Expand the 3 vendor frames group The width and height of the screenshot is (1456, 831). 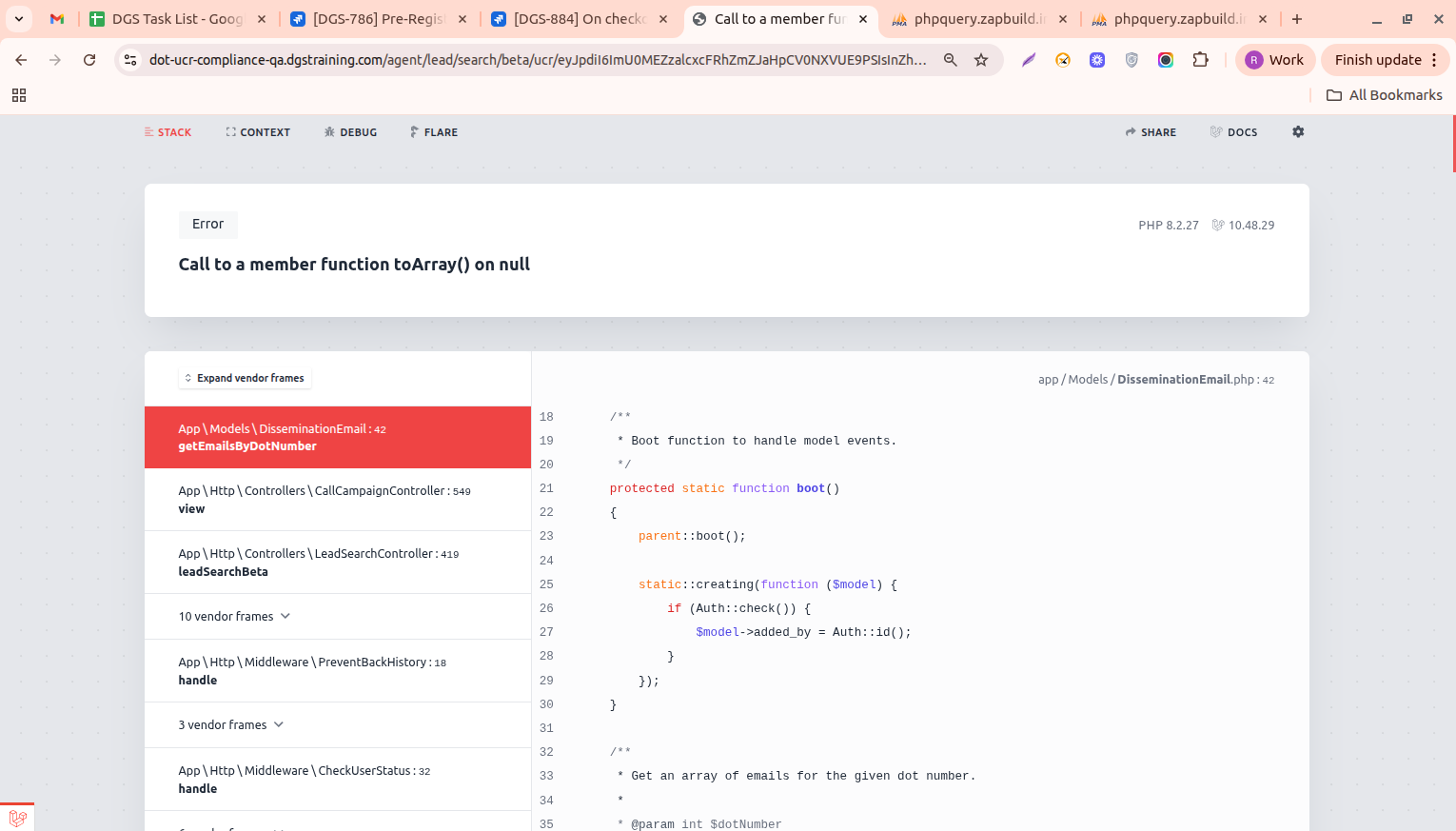point(230,724)
